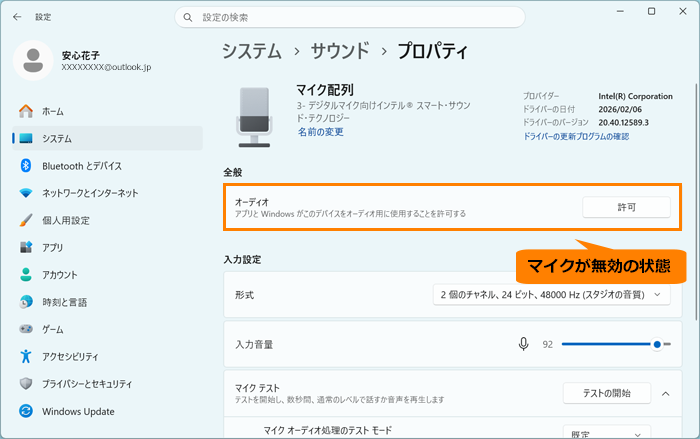Mute input via microphone volume icon
Image resolution: width=700 pixels, height=439 pixels.
(524, 344)
